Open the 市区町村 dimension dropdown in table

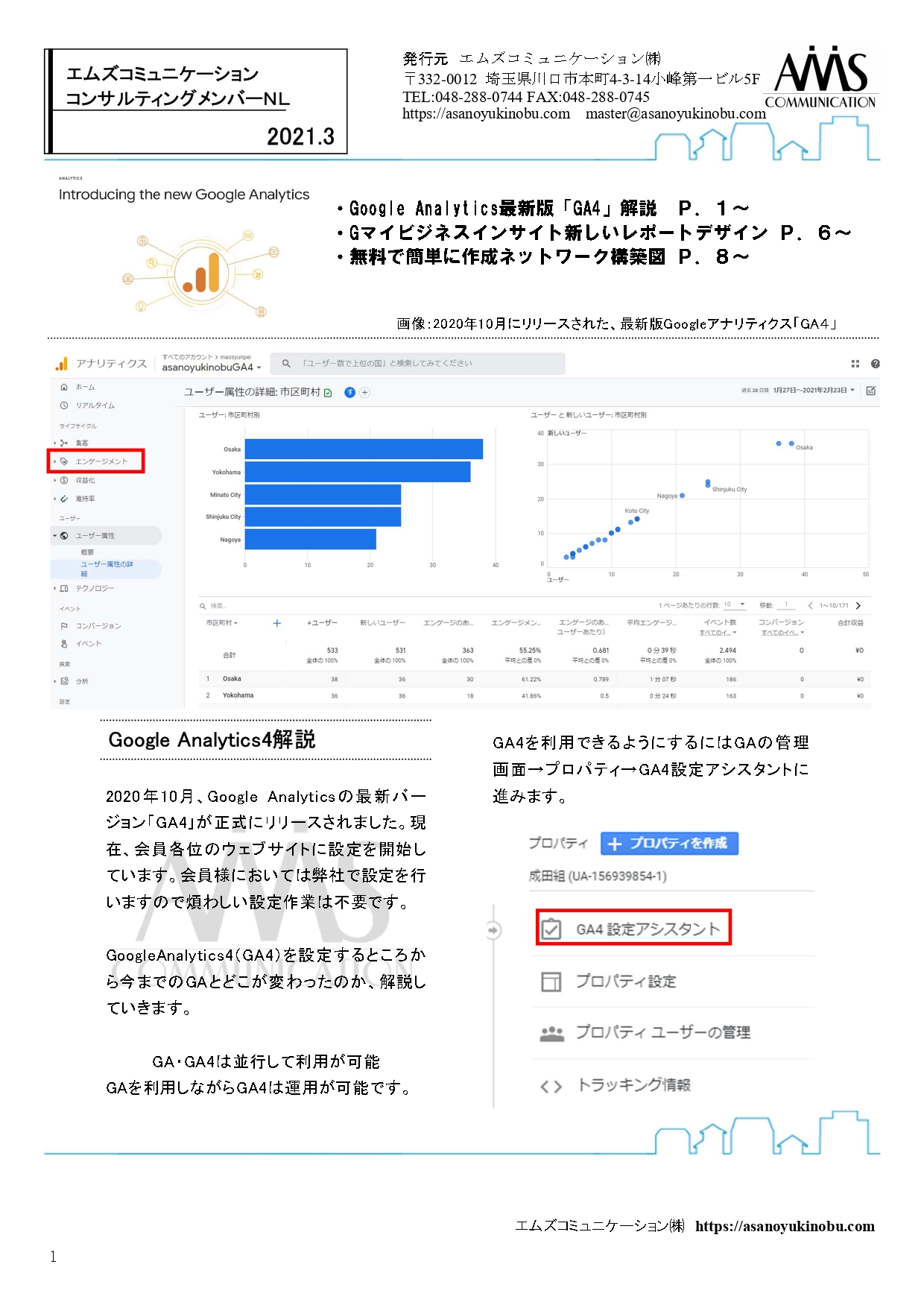point(222,623)
